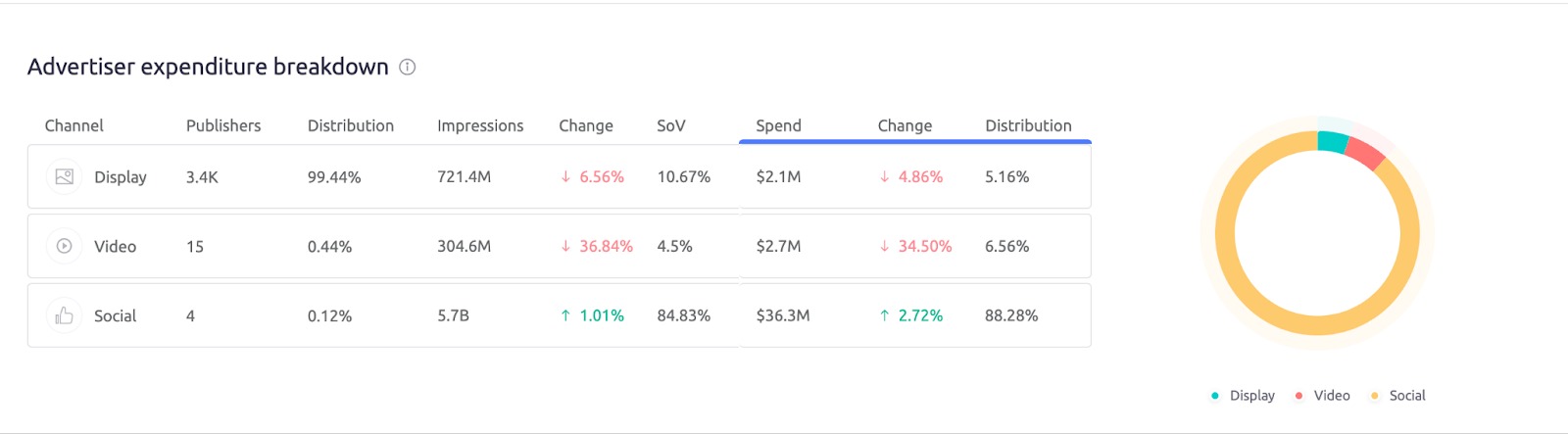Select the Publishers column header
This screenshot has width=1568, height=434.
[x=223, y=125]
